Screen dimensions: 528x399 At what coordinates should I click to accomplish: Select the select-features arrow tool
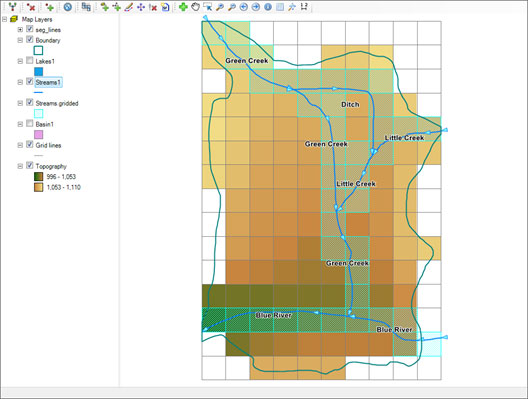pyautogui.click(x=207, y=7)
